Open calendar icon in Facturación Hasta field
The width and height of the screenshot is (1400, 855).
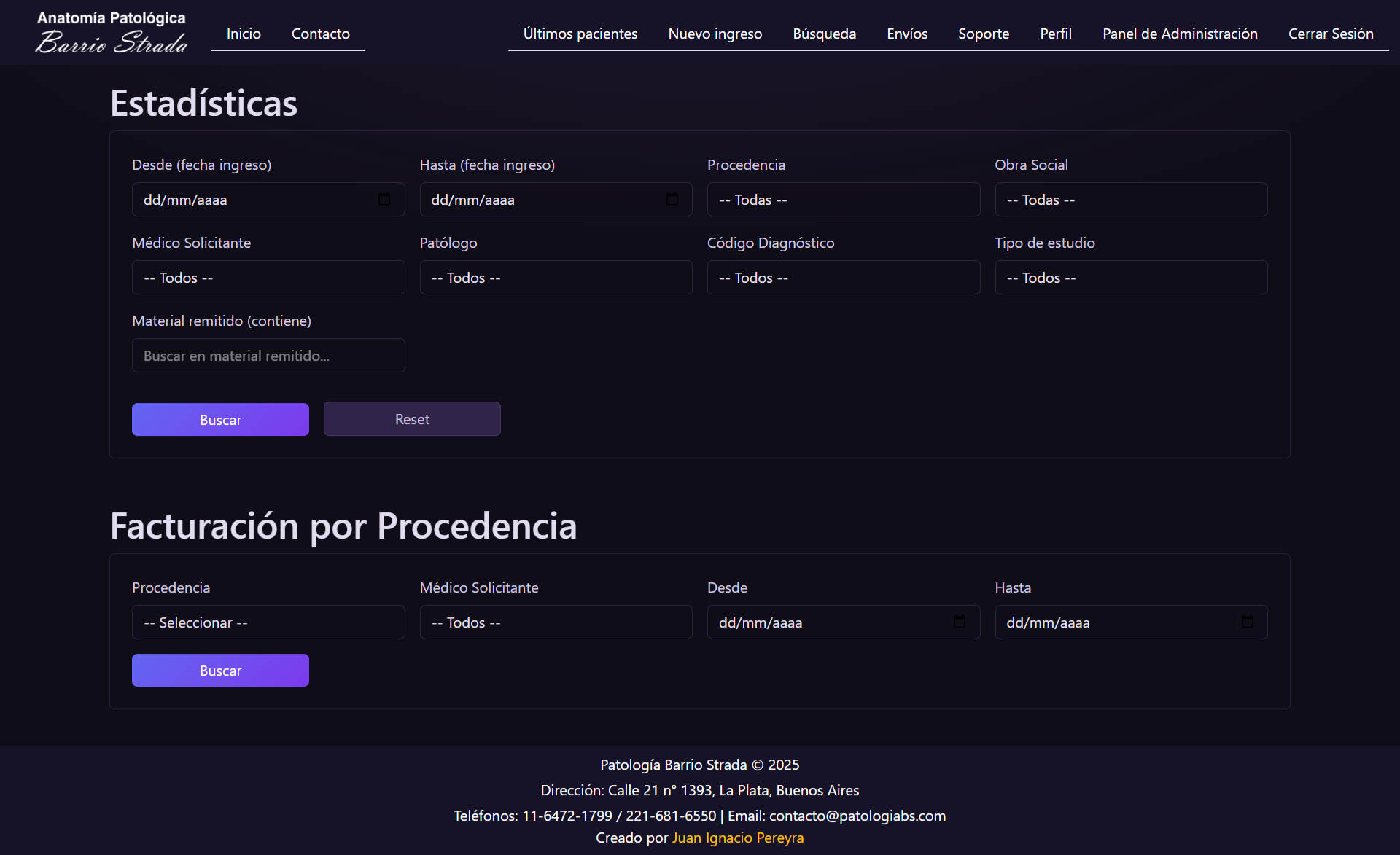point(1247,622)
